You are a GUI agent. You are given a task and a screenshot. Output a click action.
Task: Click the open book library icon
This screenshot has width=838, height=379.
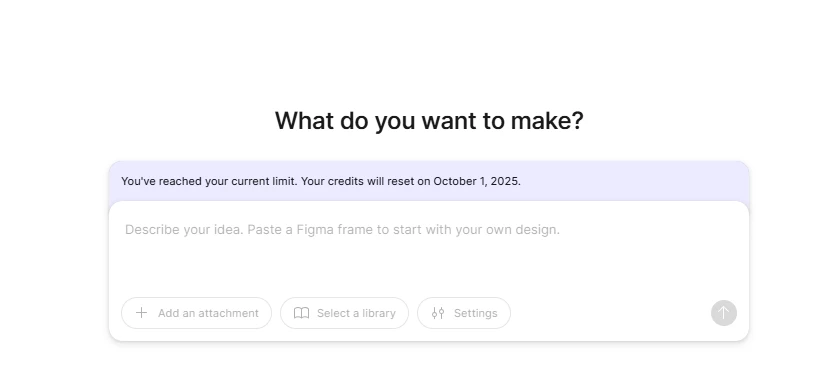pos(301,313)
